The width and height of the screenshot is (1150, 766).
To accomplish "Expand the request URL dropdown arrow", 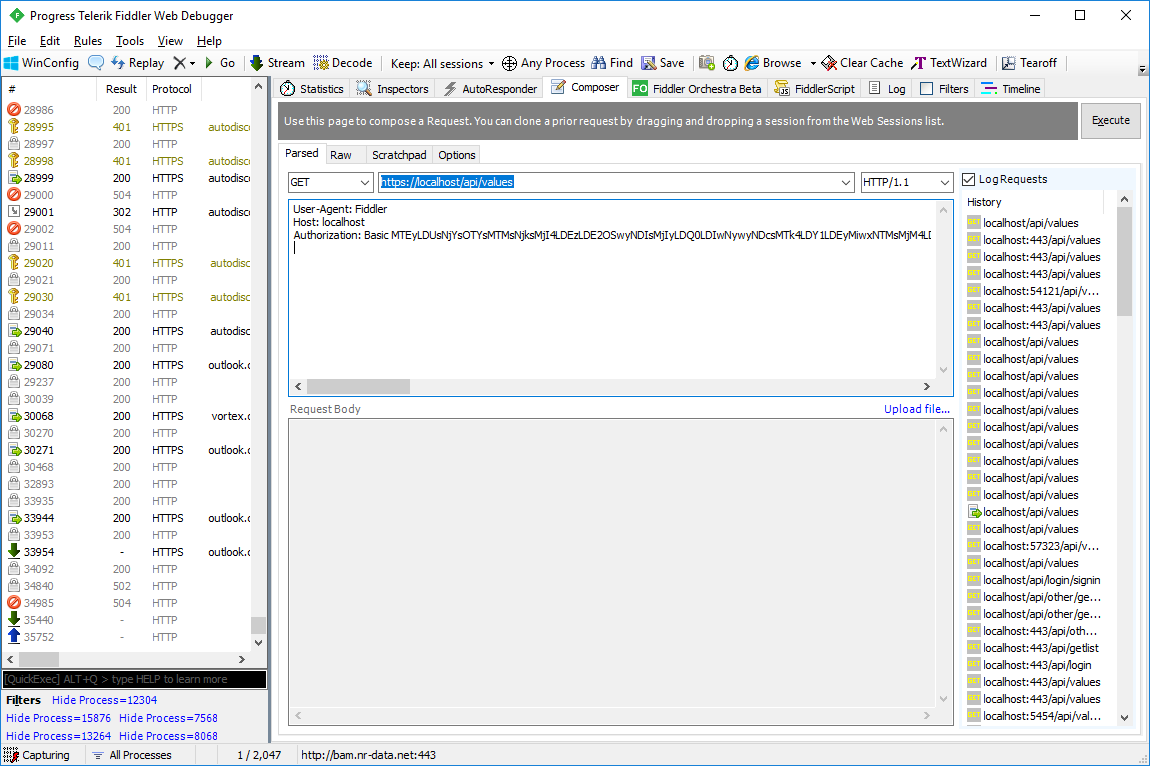I will (846, 182).
